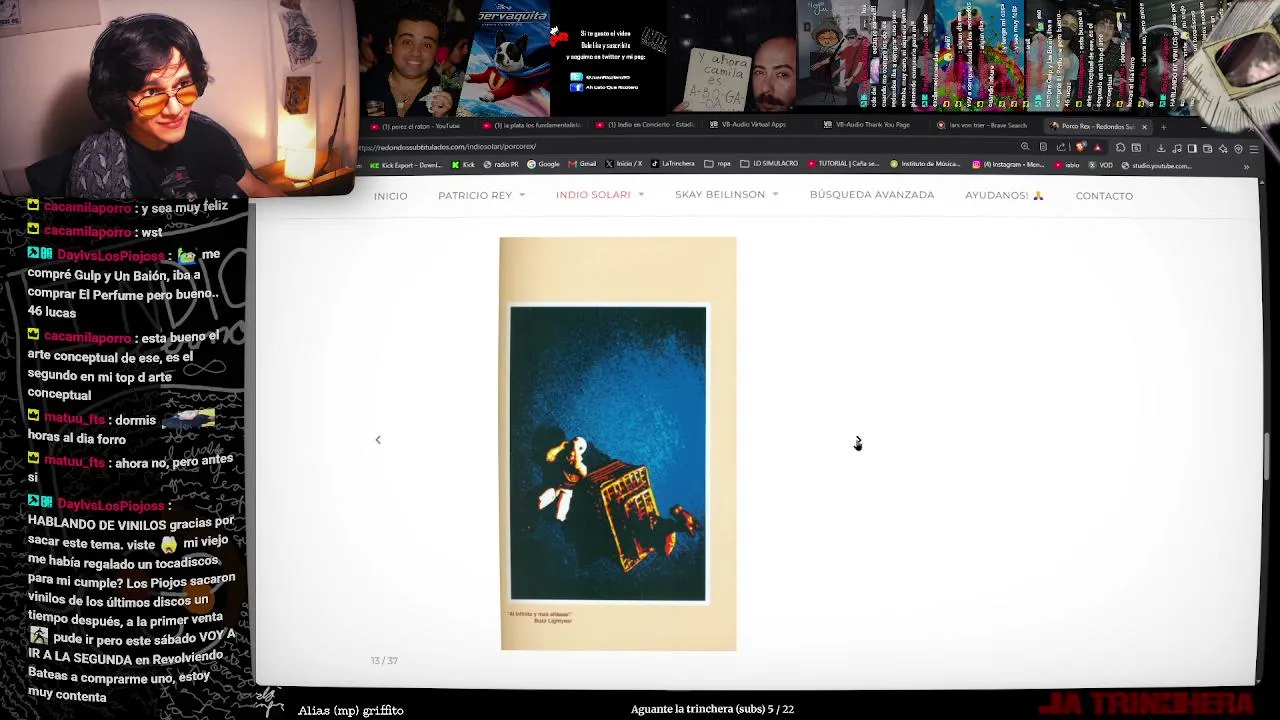The height and width of the screenshot is (720, 1280).
Task: Go to the previous gallery image
Action: (378, 440)
